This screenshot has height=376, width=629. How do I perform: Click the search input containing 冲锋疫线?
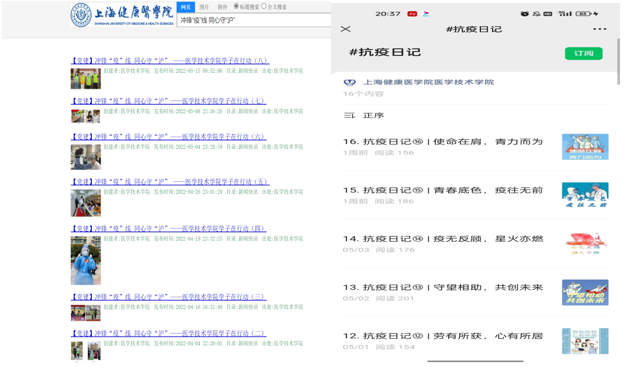[x=254, y=20]
